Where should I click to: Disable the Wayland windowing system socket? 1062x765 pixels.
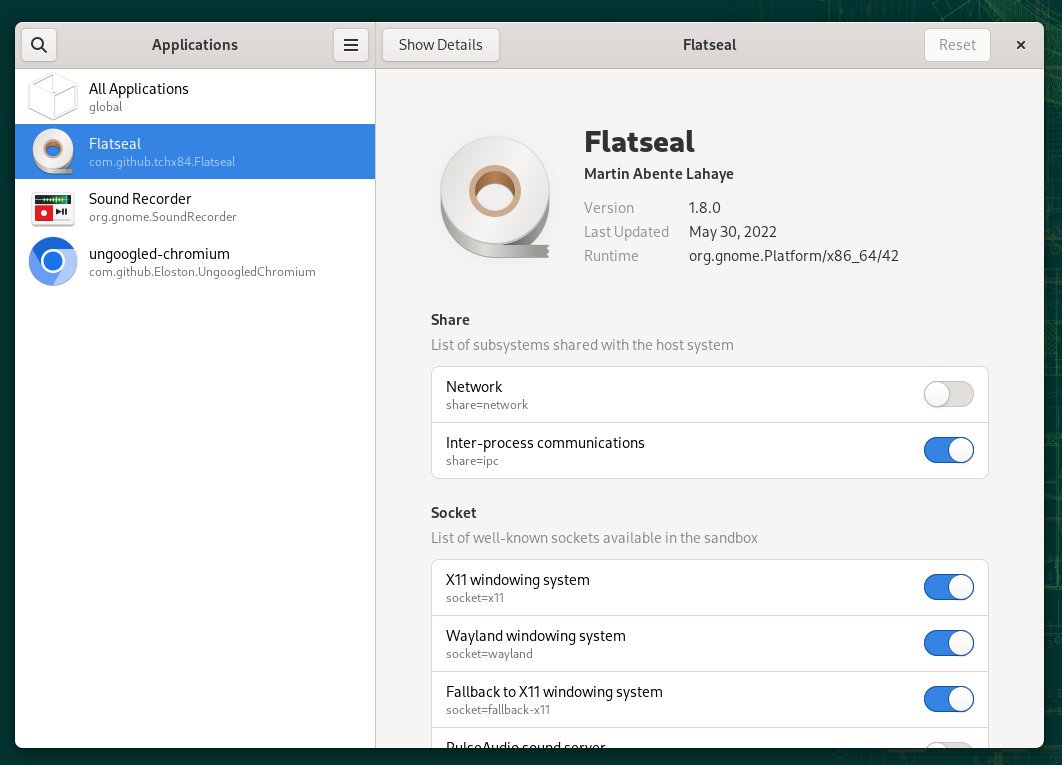[948, 643]
